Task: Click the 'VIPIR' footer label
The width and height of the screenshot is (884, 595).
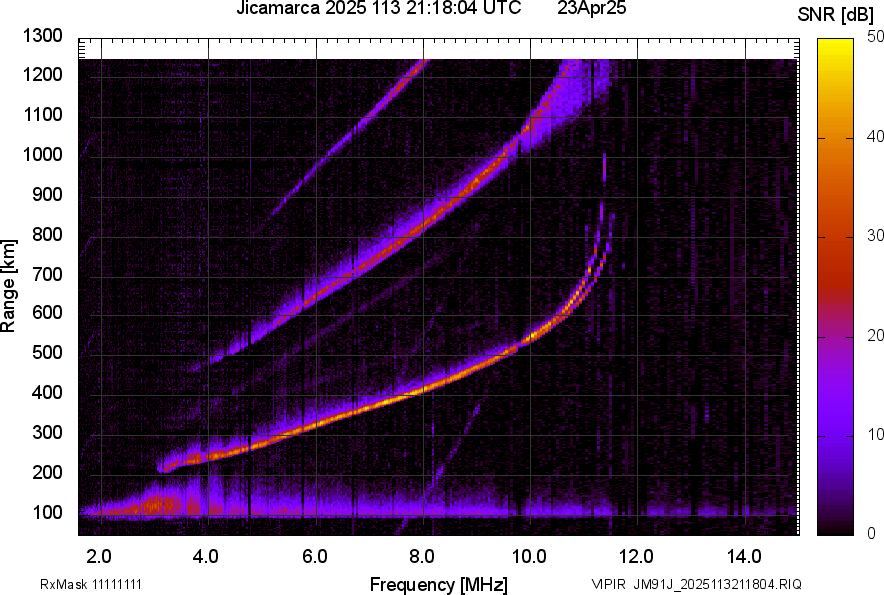Action: tap(608, 584)
